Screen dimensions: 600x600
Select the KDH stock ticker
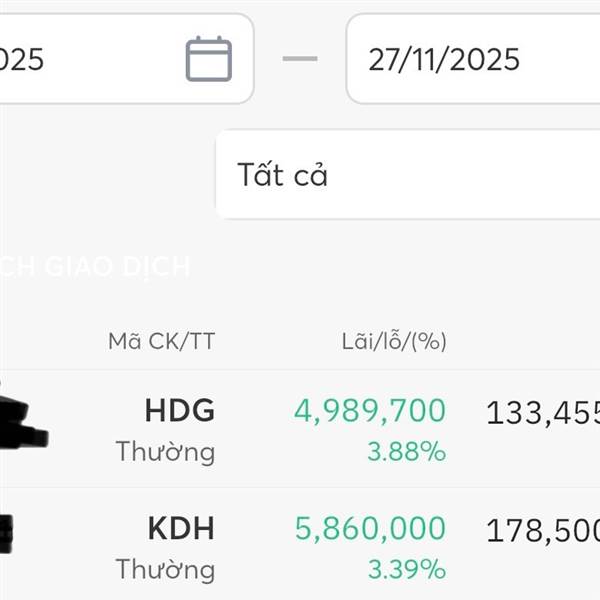[180, 529]
